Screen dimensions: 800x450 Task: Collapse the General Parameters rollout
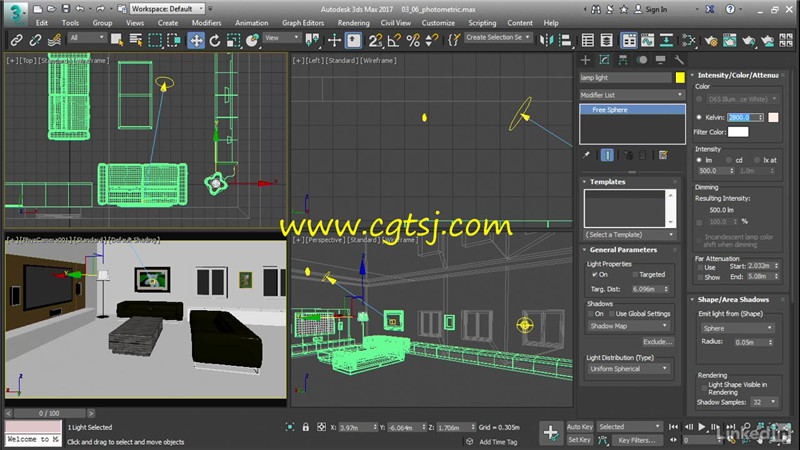[x=623, y=250]
